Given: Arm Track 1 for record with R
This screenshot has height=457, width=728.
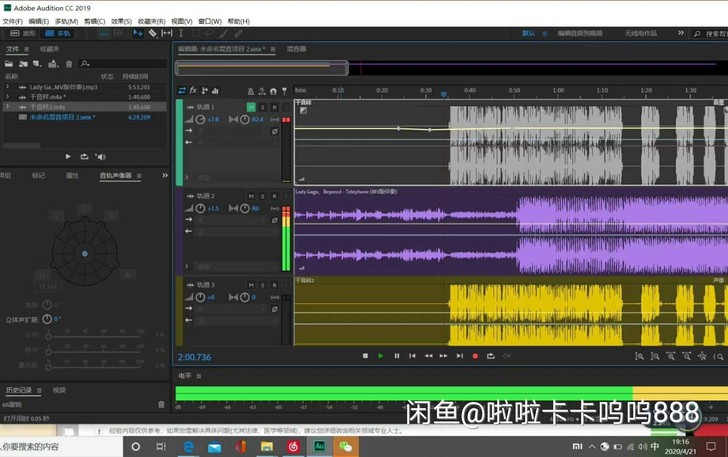Looking at the screenshot, I should pos(274,107).
